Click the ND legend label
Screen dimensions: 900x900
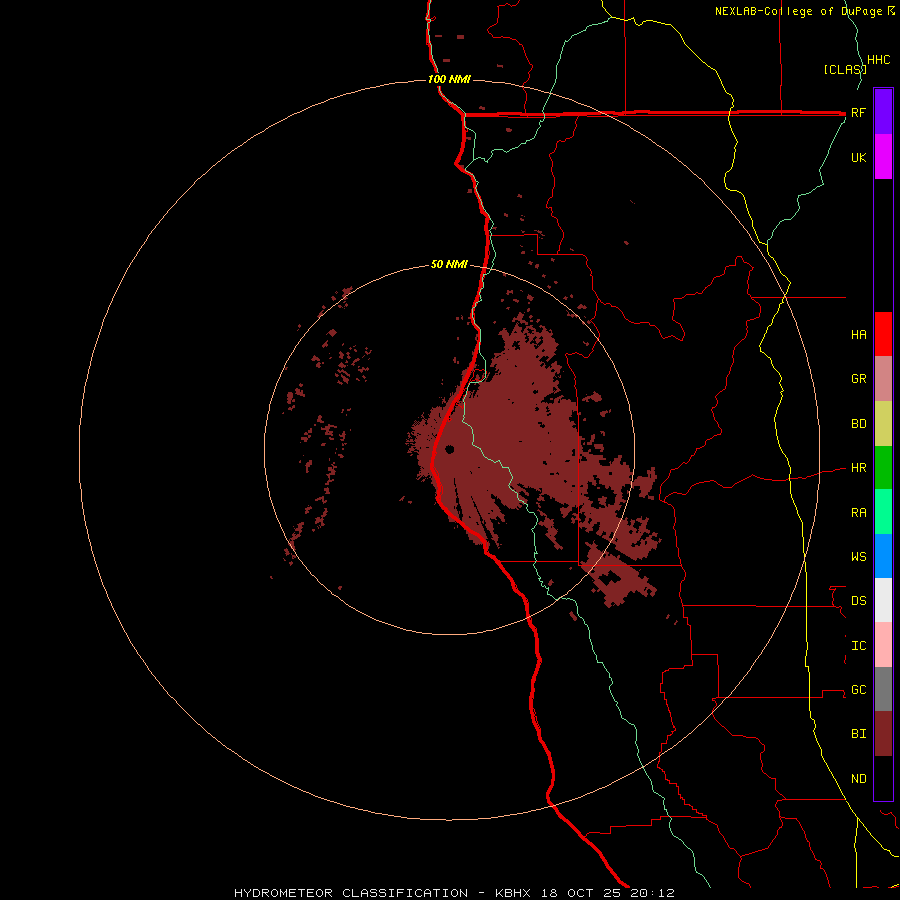859,779
